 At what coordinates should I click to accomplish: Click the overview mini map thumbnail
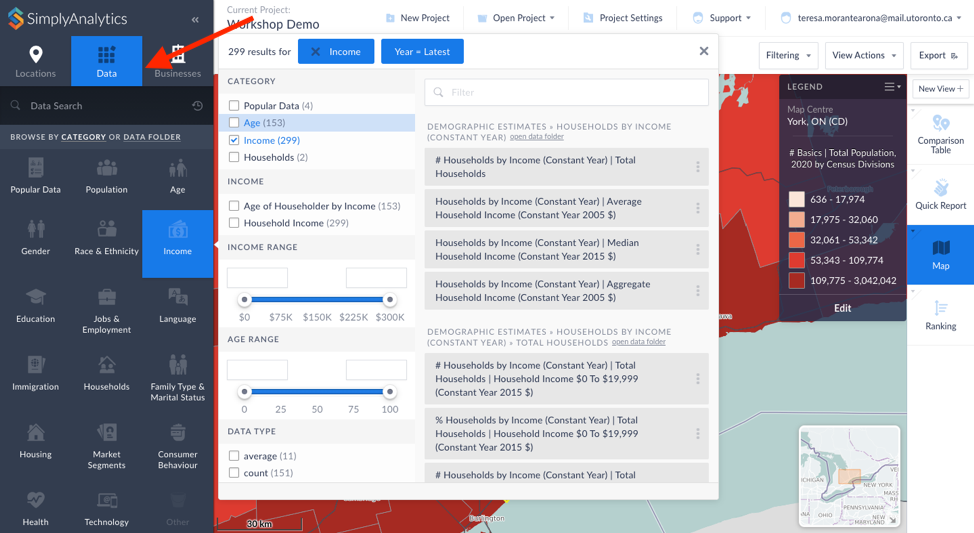(850, 476)
